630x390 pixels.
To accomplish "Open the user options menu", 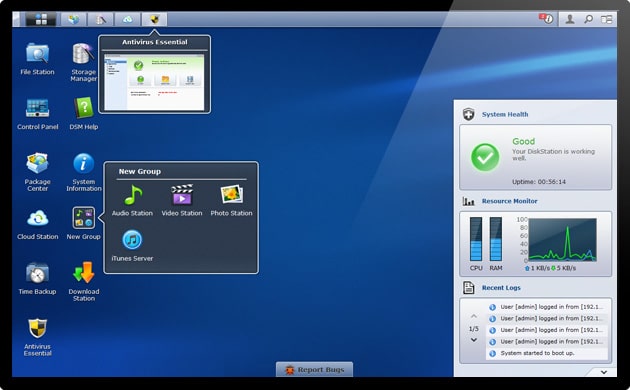I will pyautogui.click(x=570, y=19).
